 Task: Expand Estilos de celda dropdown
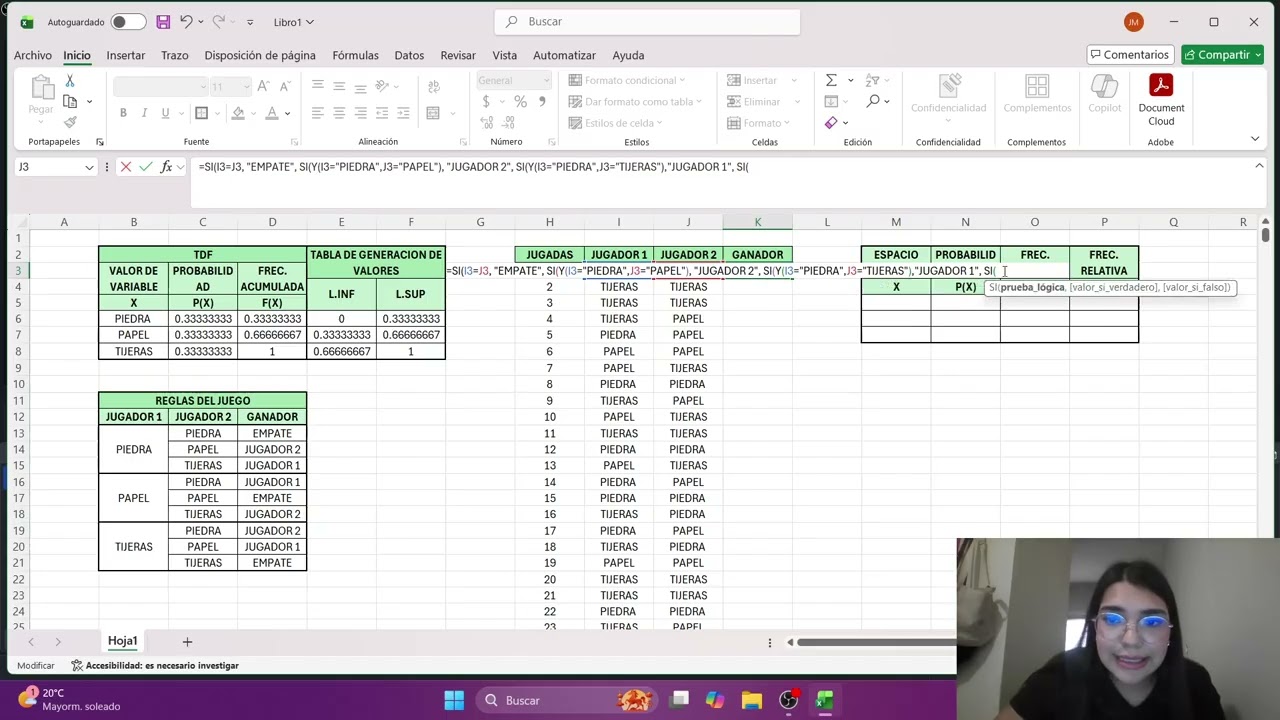661,123
